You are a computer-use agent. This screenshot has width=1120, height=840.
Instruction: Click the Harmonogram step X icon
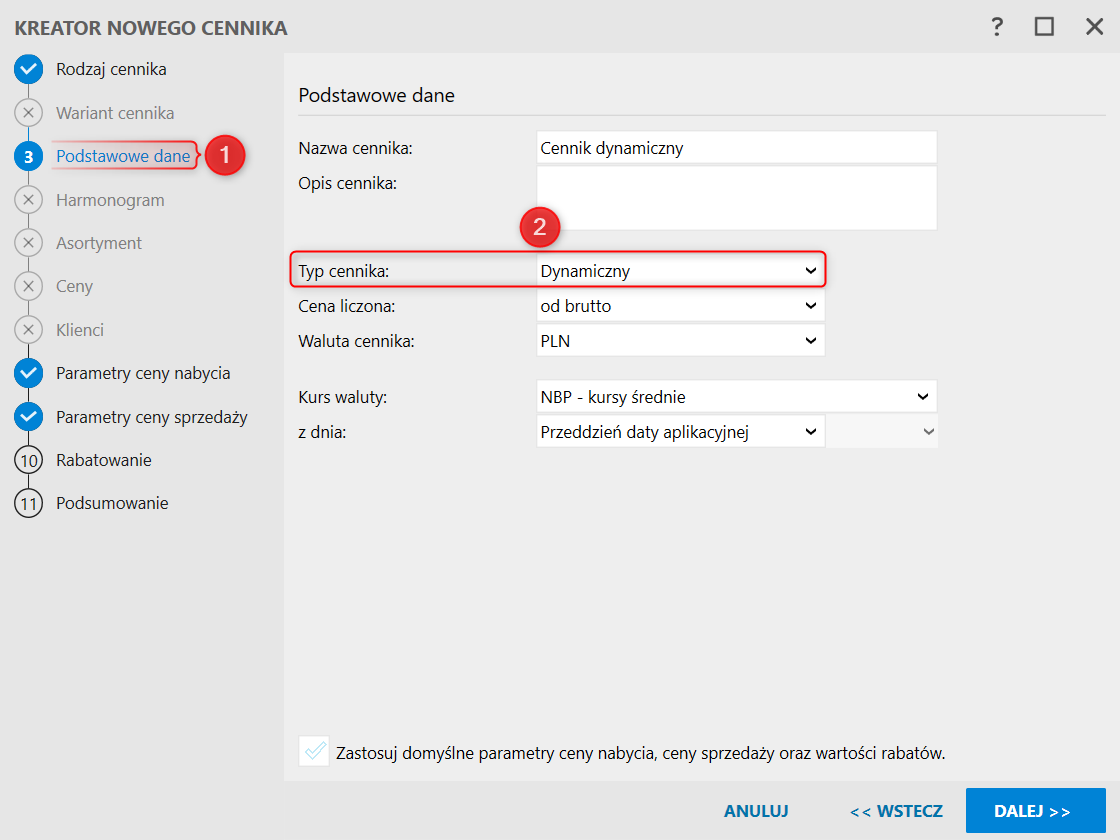pos(29,200)
